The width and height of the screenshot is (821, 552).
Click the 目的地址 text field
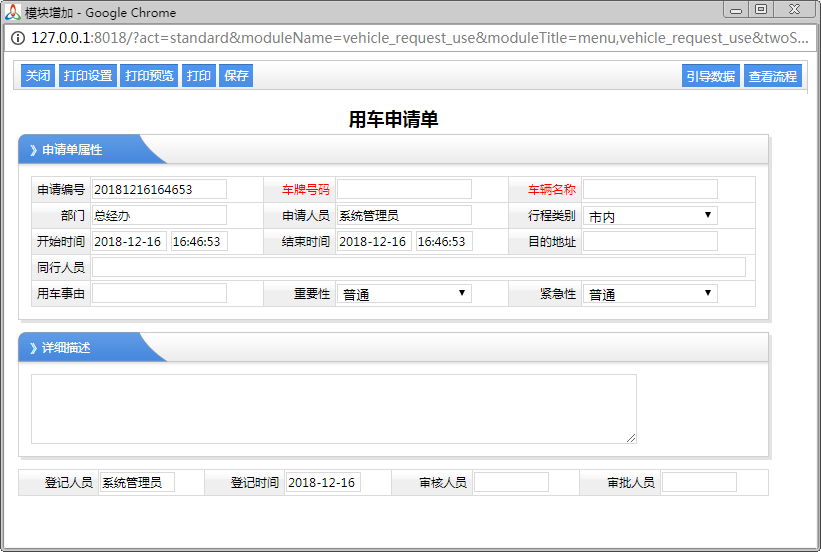[x=650, y=241]
